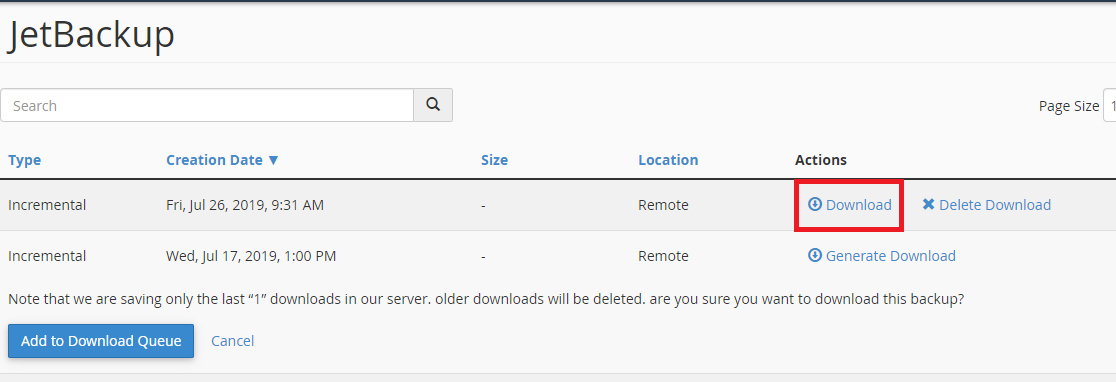Open the Page Size selector
The image size is (1116, 382).
(x=1109, y=106)
